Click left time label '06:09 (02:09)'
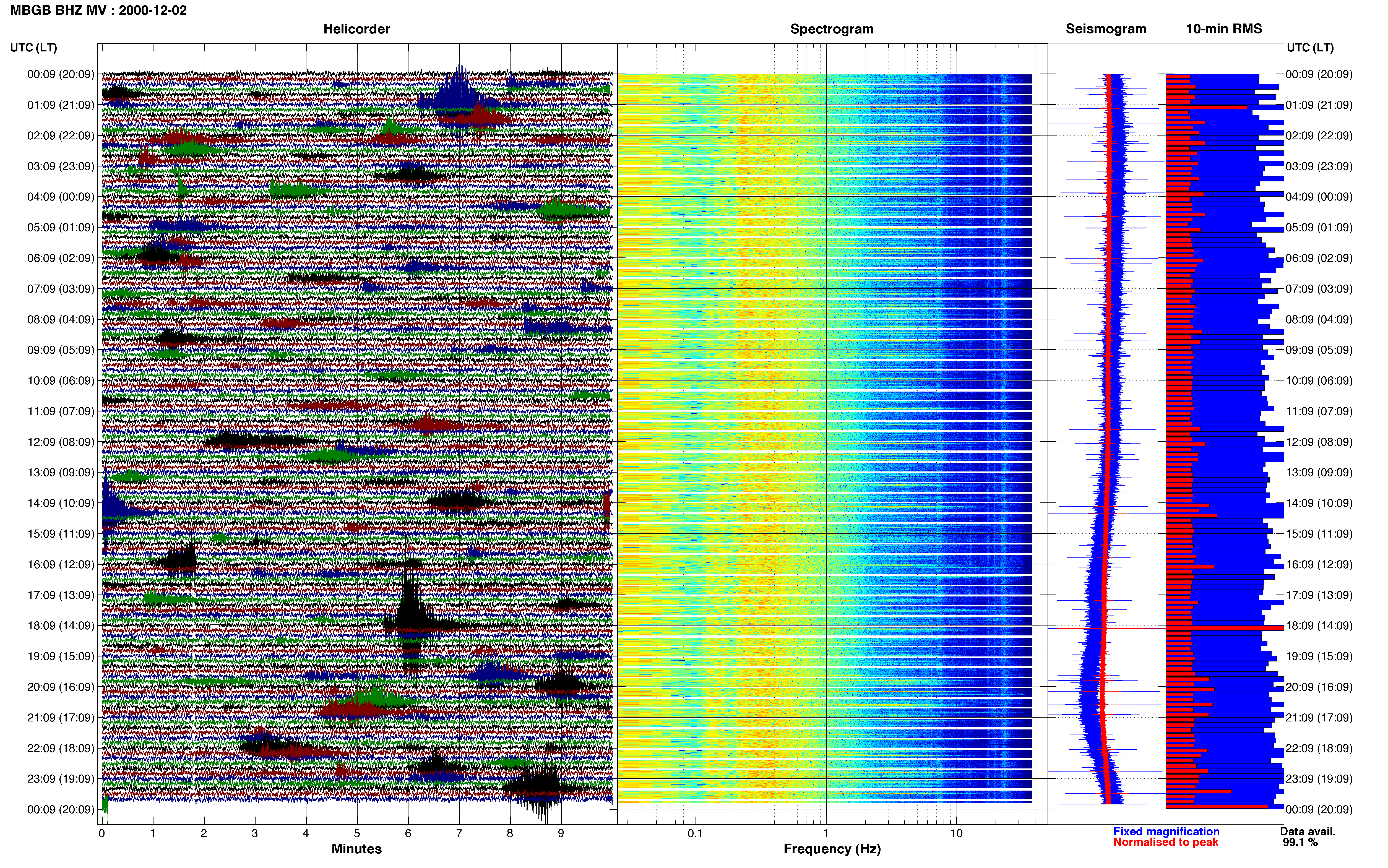Screen dimensions: 1388x868 tap(61, 258)
